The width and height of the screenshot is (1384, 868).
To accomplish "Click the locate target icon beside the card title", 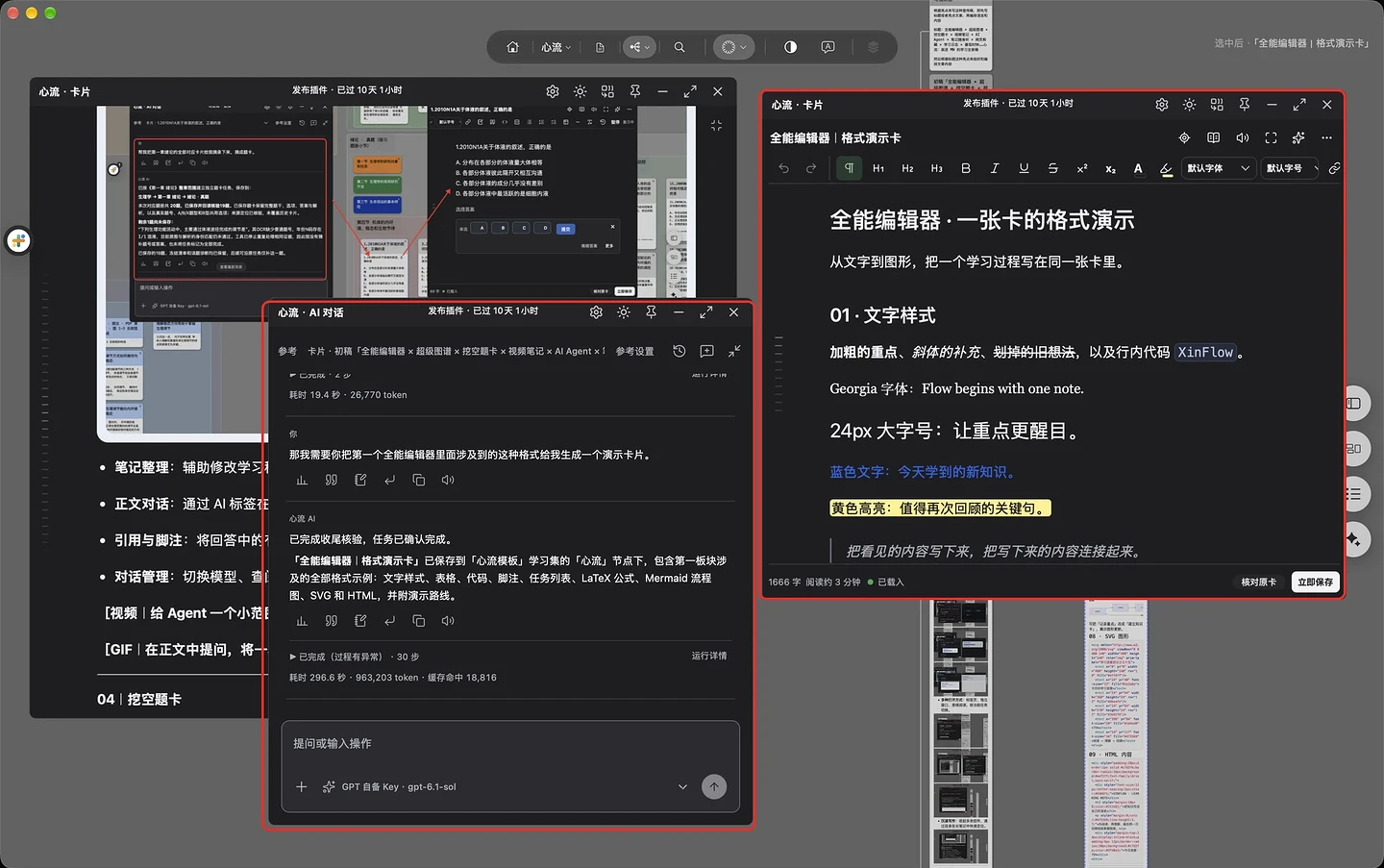I will (1184, 137).
